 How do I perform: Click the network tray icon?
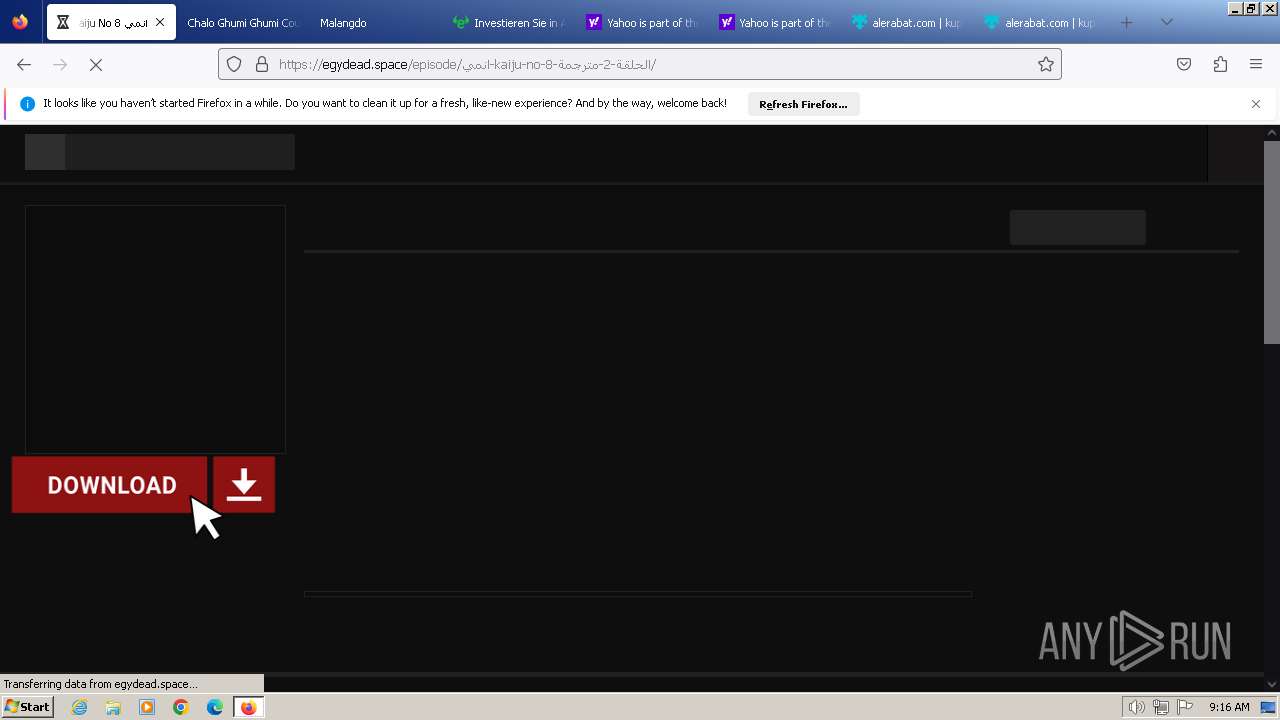click(x=1160, y=707)
